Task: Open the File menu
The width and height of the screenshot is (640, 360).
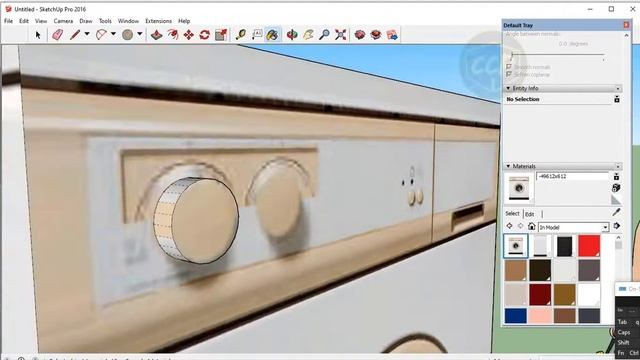Action: click(8, 21)
